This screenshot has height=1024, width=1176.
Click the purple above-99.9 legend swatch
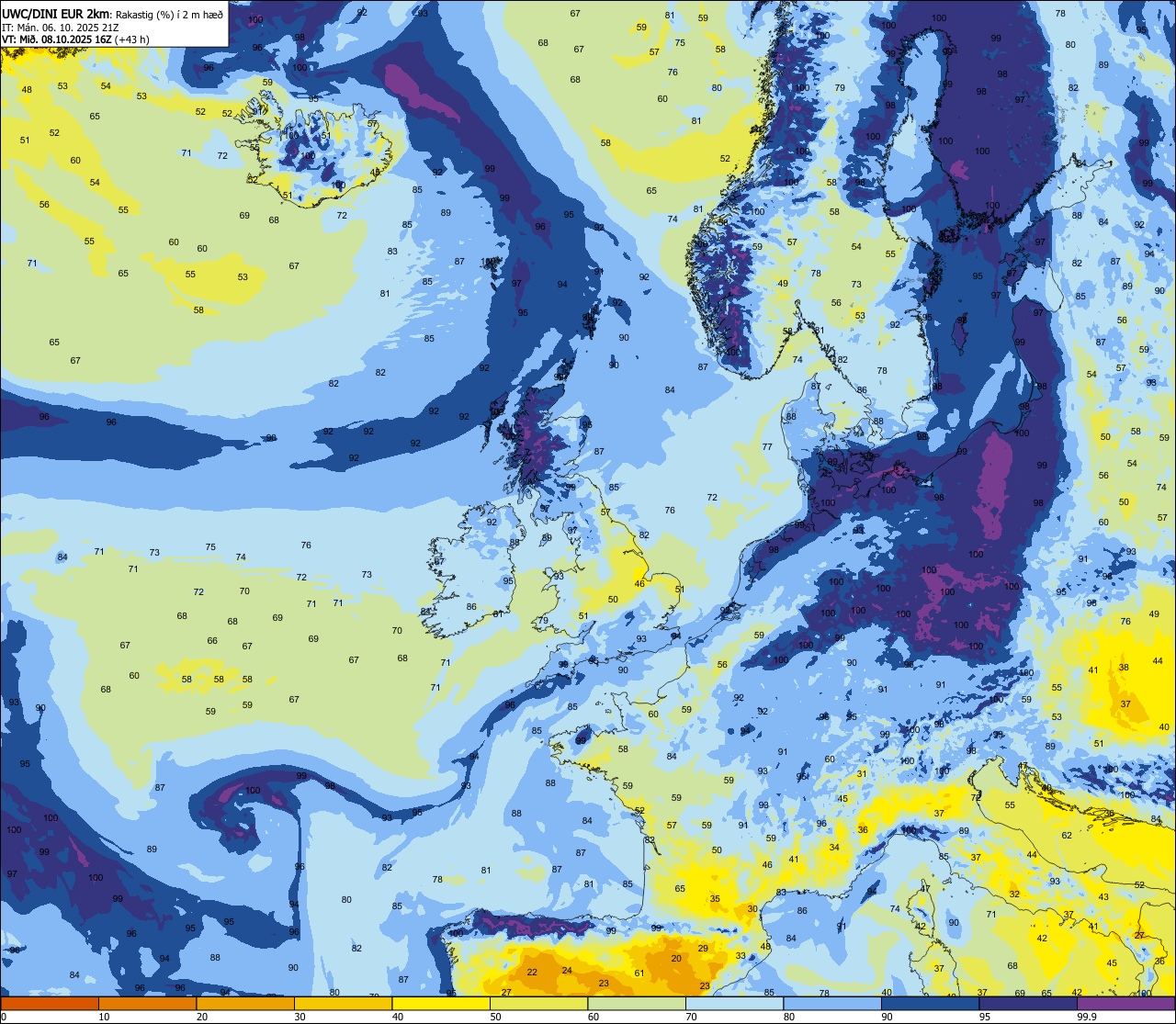click(x=1126, y=1003)
